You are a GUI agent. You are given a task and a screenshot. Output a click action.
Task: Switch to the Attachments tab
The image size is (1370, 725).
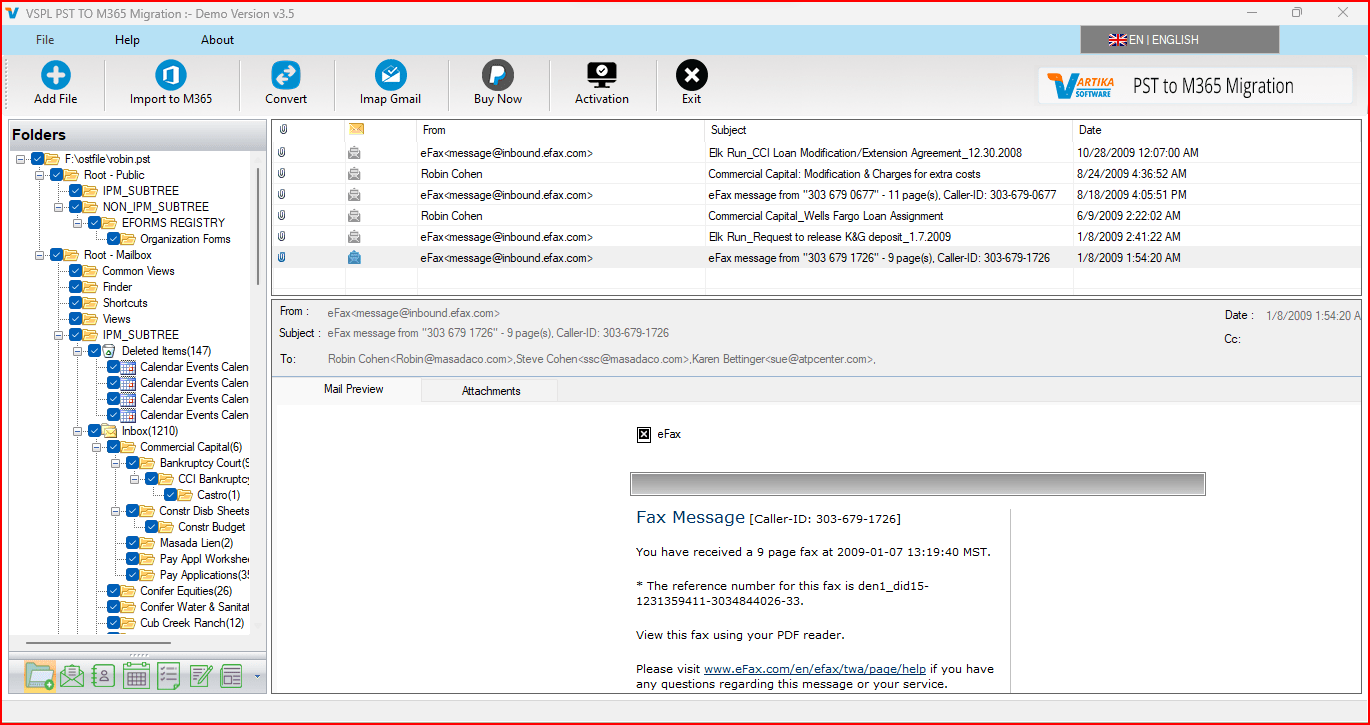tap(491, 391)
